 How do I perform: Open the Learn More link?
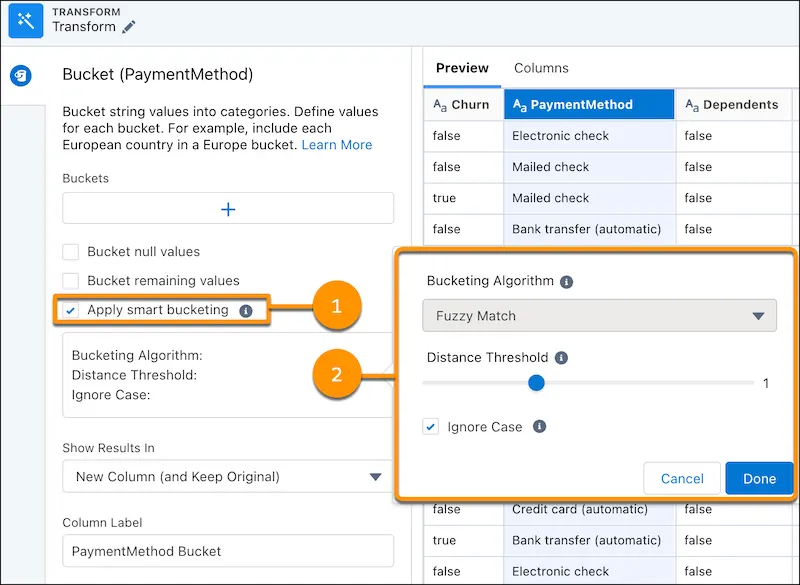click(x=337, y=145)
